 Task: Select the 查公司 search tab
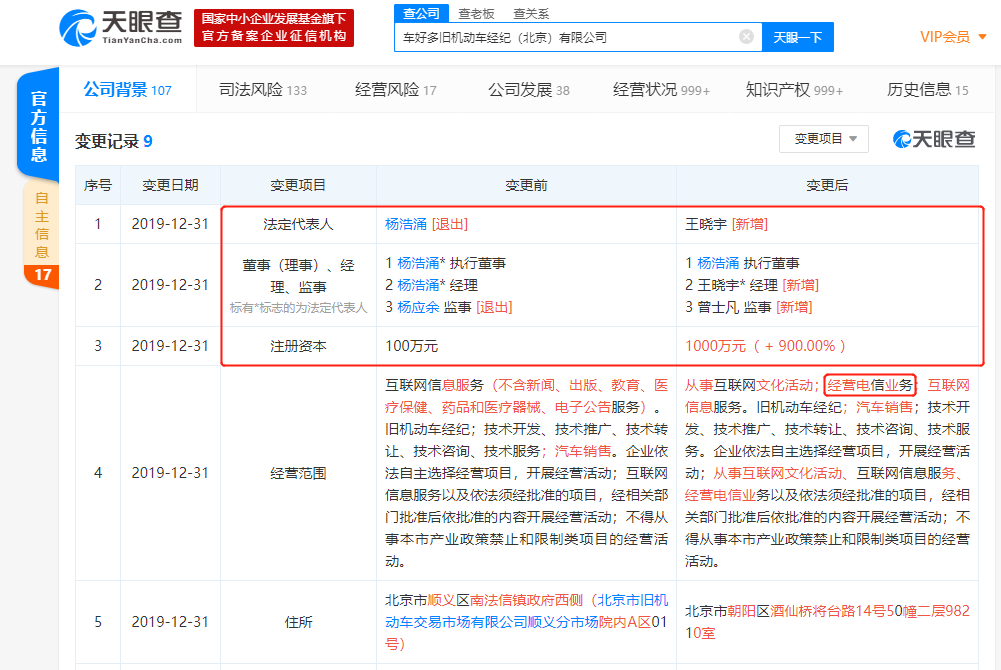tap(421, 13)
